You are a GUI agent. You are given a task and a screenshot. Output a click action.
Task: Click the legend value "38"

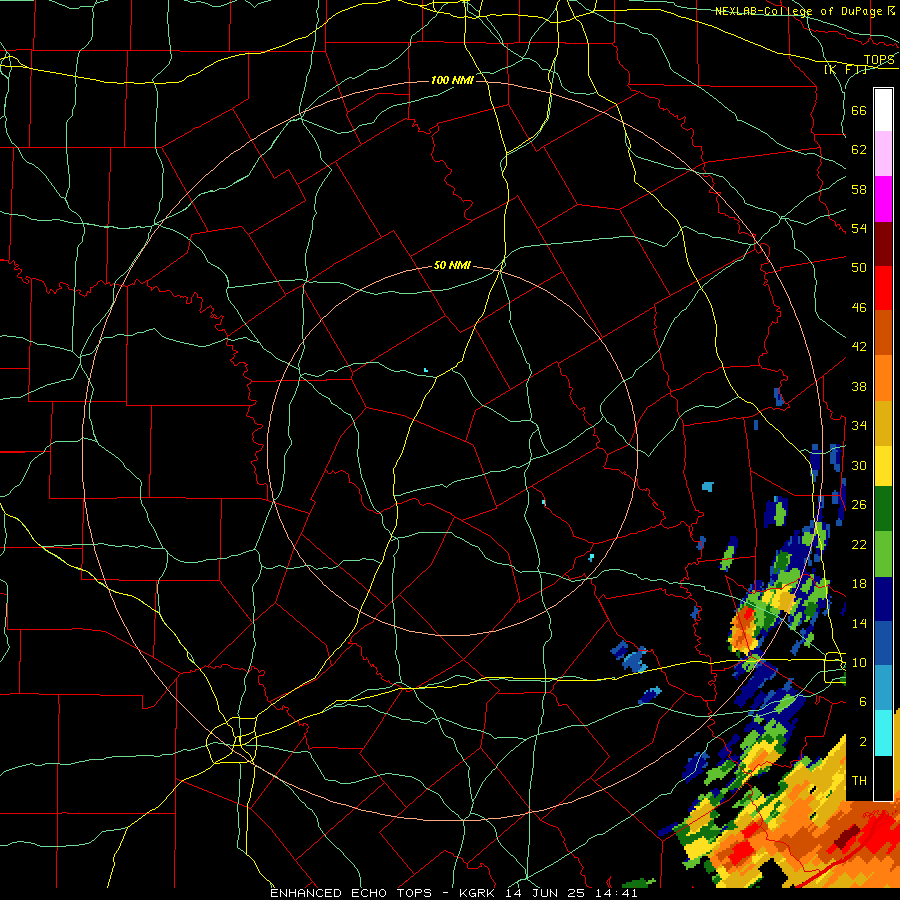[x=859, y=386]
